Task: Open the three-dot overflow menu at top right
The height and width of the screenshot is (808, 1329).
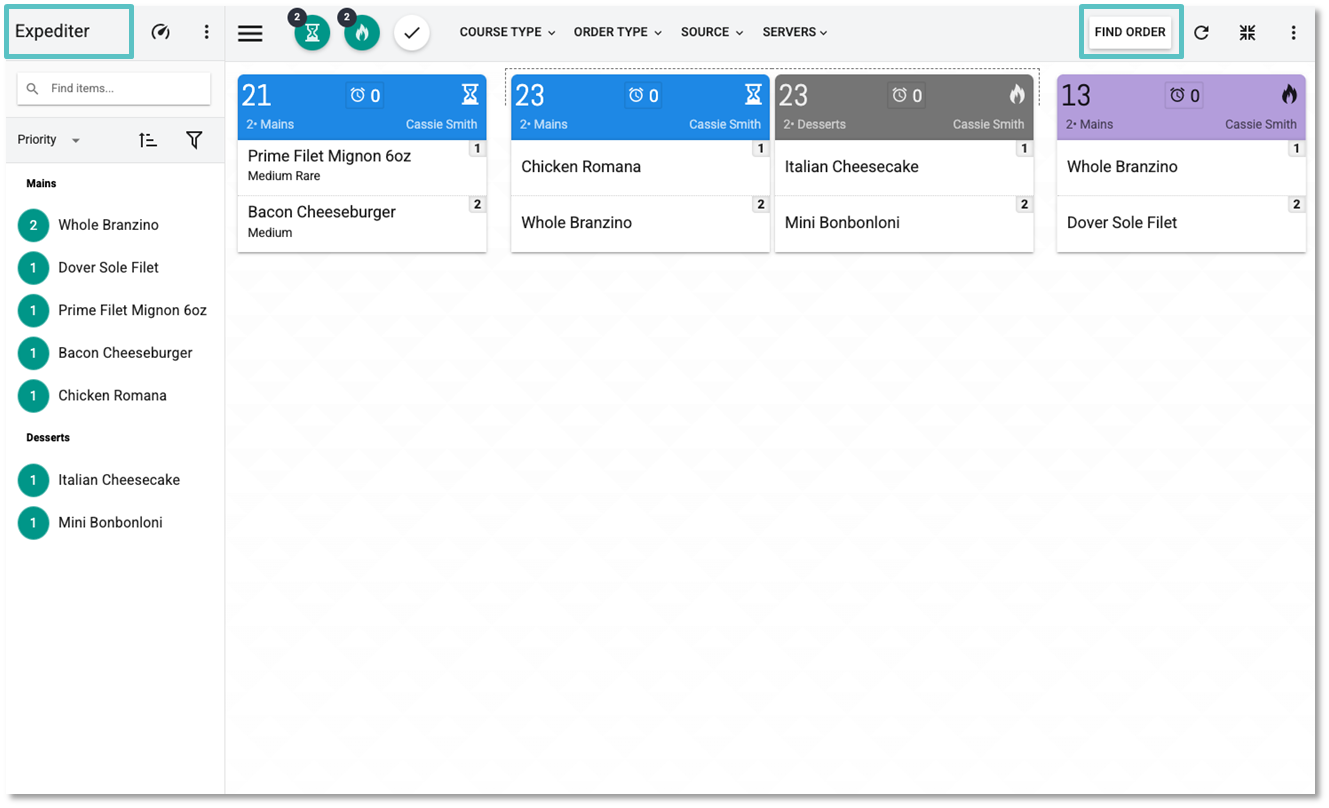Action: (x=1294, y=32)
